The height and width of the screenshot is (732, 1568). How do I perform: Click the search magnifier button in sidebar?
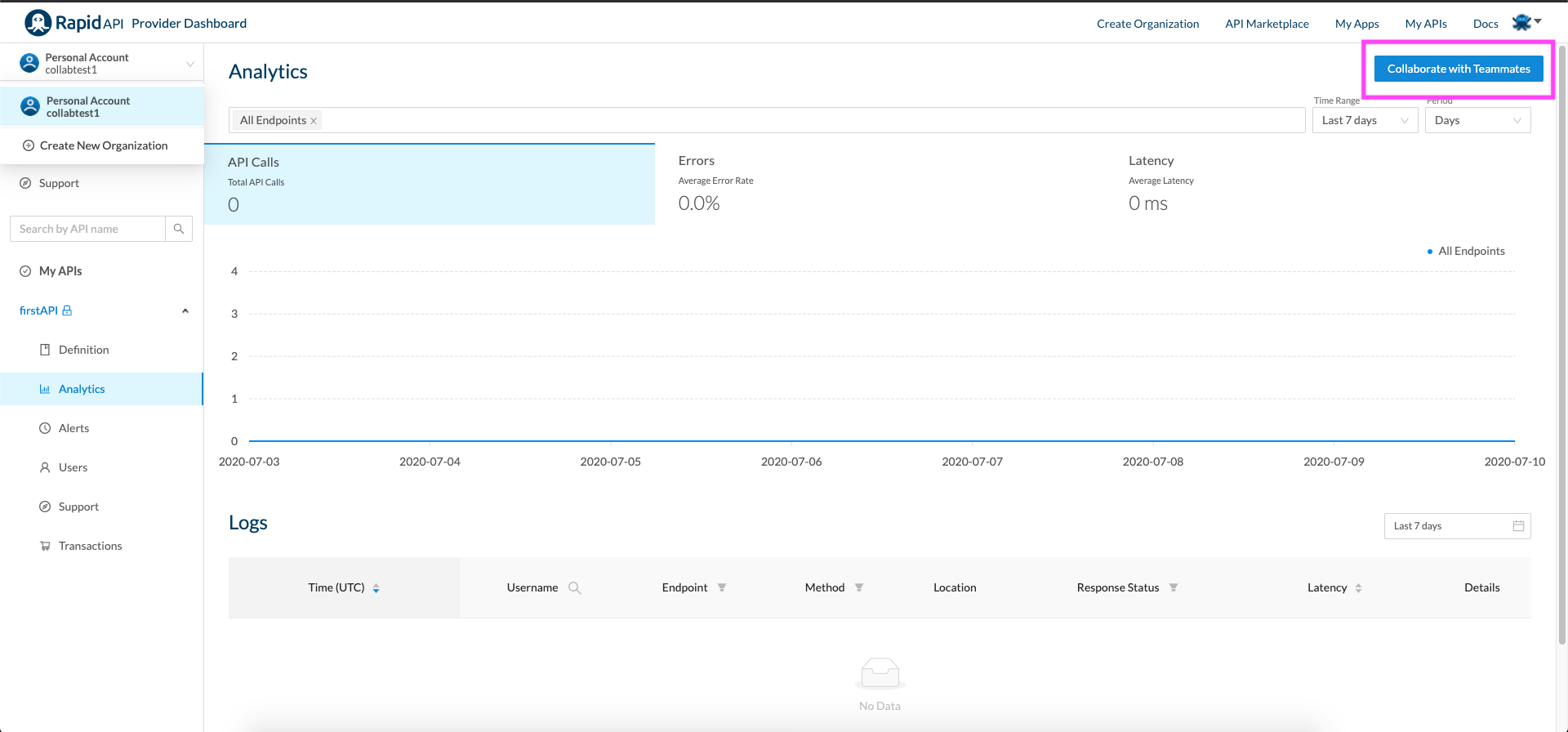click(179, 229)
